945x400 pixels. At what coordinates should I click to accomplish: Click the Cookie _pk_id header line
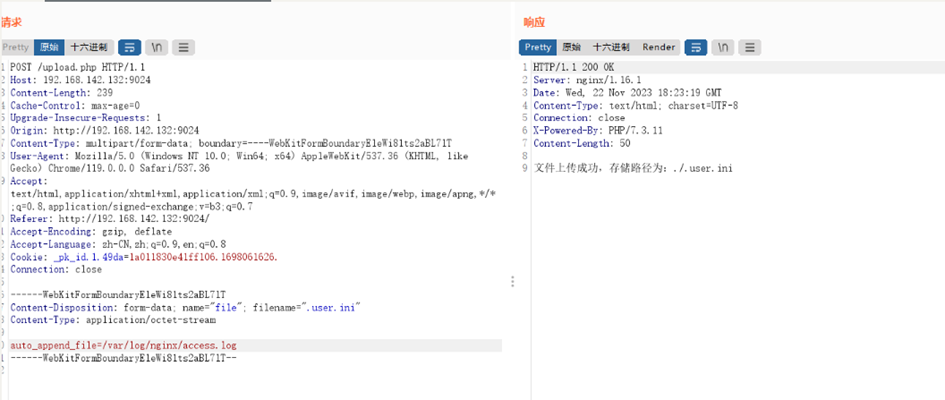click(143, 257)
